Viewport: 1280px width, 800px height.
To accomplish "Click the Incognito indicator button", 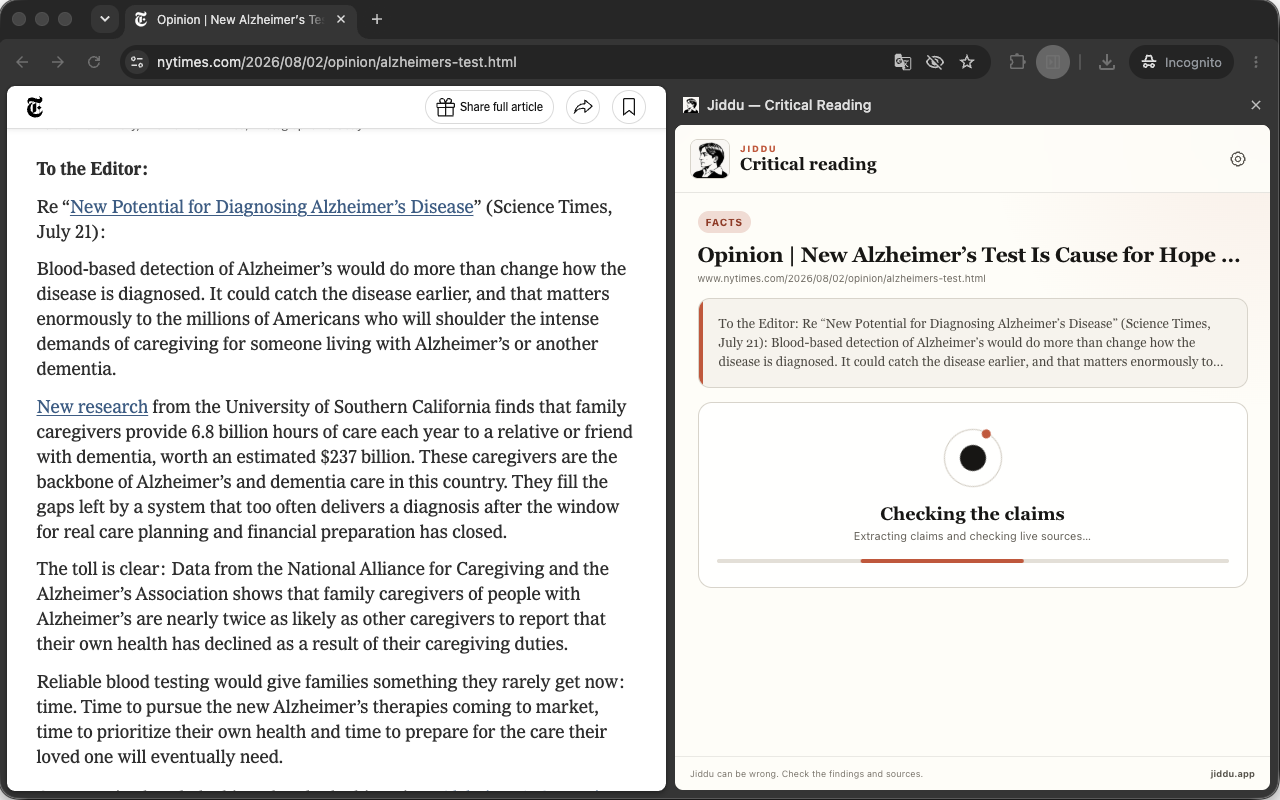I will (1183, 62).
